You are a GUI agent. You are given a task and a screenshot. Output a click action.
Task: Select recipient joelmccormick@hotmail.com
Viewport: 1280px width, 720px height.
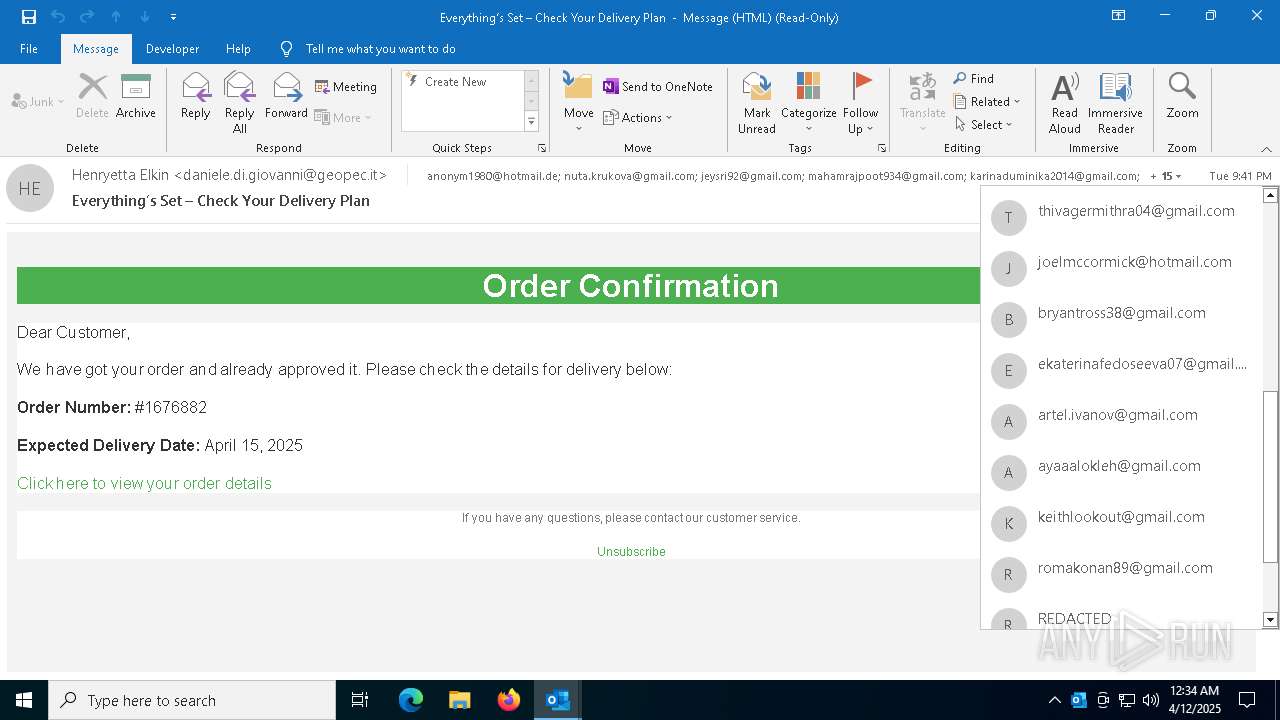pos(1121,268)
